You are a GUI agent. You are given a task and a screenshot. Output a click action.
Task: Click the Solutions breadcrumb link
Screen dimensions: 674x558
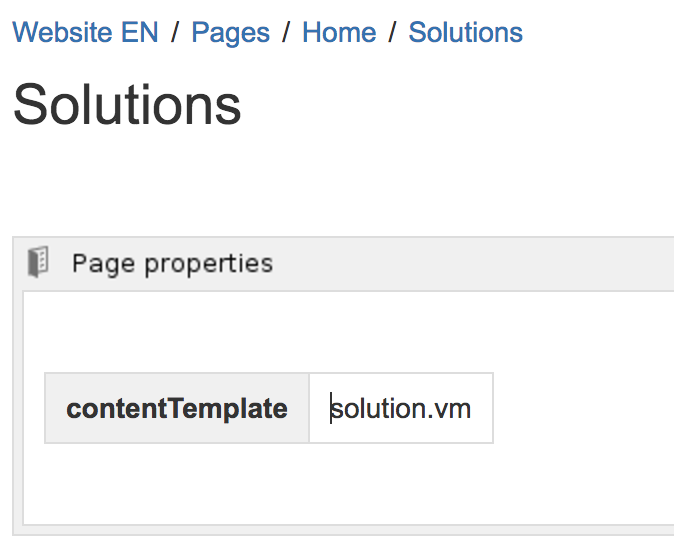(465, 32)
